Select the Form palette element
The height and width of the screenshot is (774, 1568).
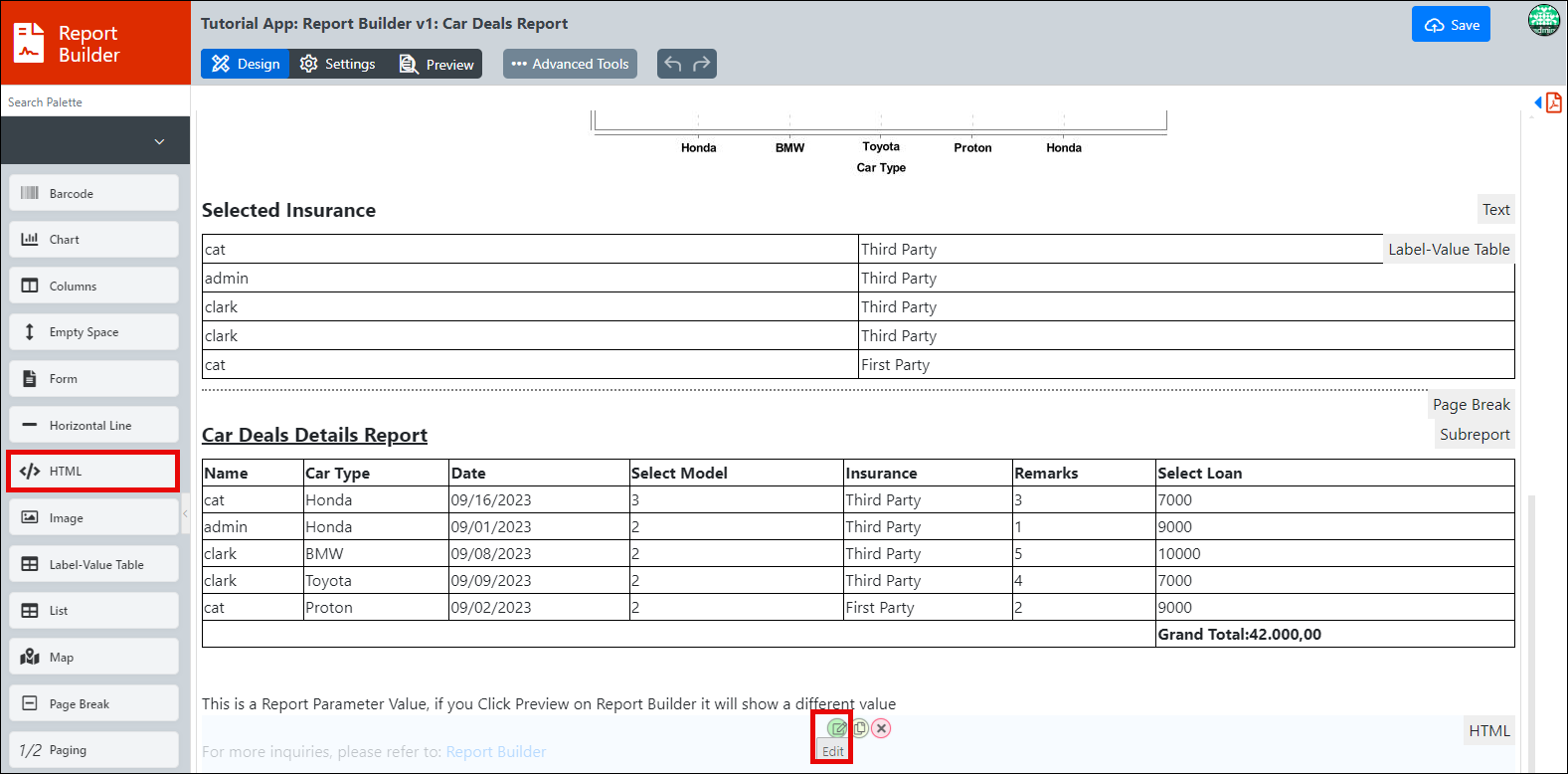point(94,379)
